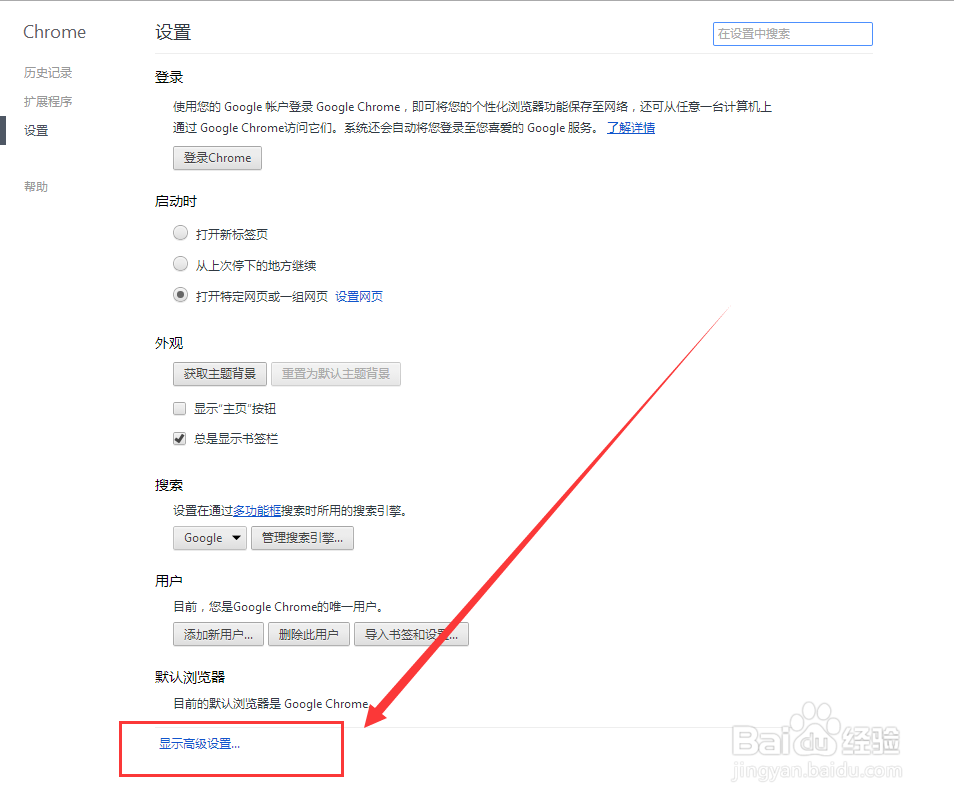The height and width of the screenshot is (804, 954).
Task: Open the search settings input field
Action: (791, 33)
